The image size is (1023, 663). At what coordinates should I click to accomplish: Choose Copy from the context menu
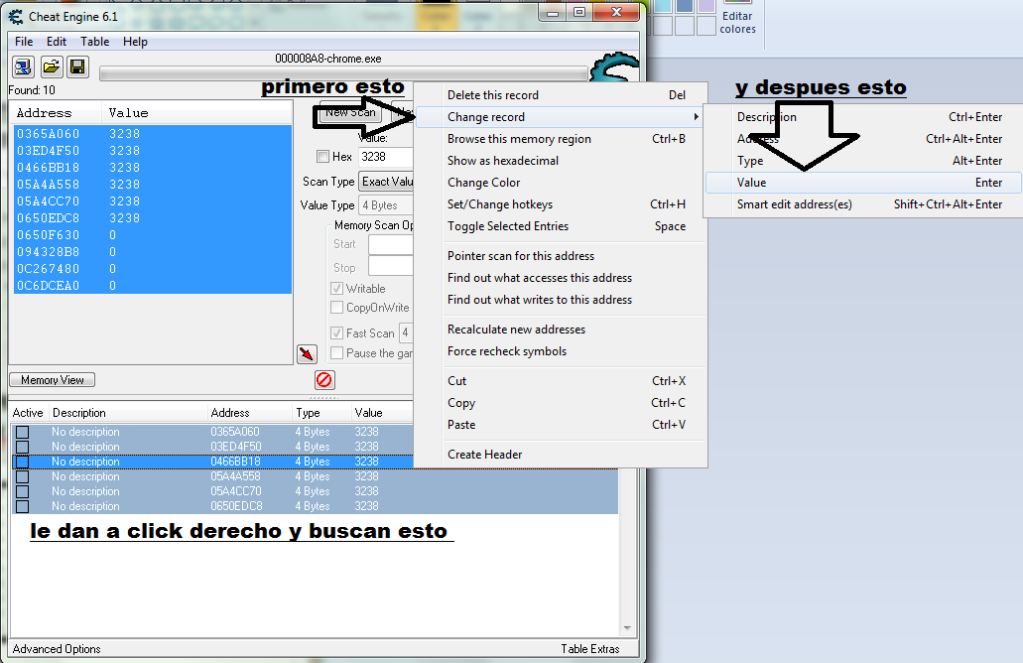[560, 403]
